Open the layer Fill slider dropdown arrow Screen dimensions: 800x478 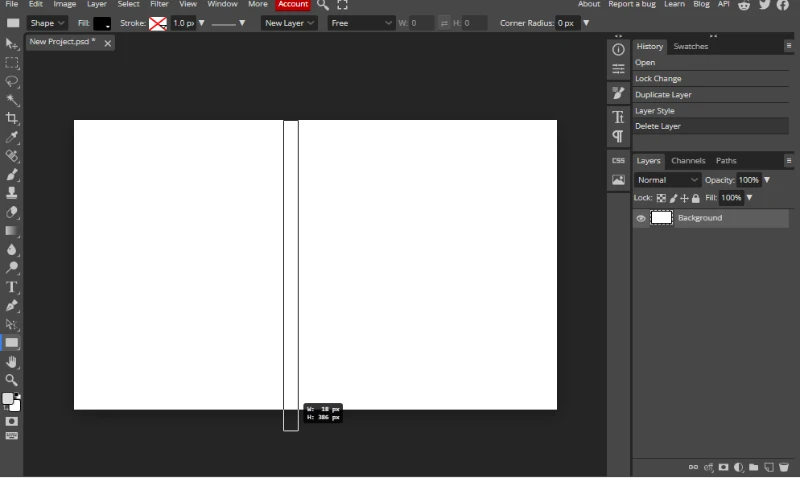click(x=749, y=198)
